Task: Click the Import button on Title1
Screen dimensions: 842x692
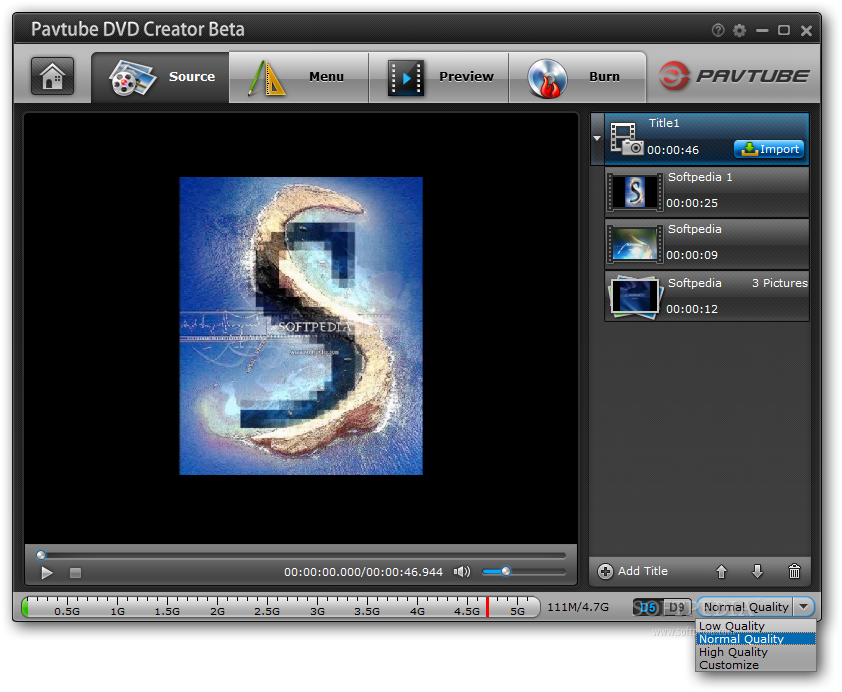Action: pos(768,149)
